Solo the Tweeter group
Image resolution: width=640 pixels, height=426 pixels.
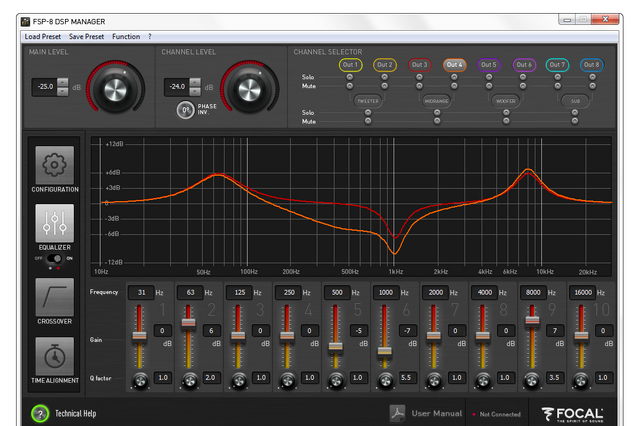point(368,112)
